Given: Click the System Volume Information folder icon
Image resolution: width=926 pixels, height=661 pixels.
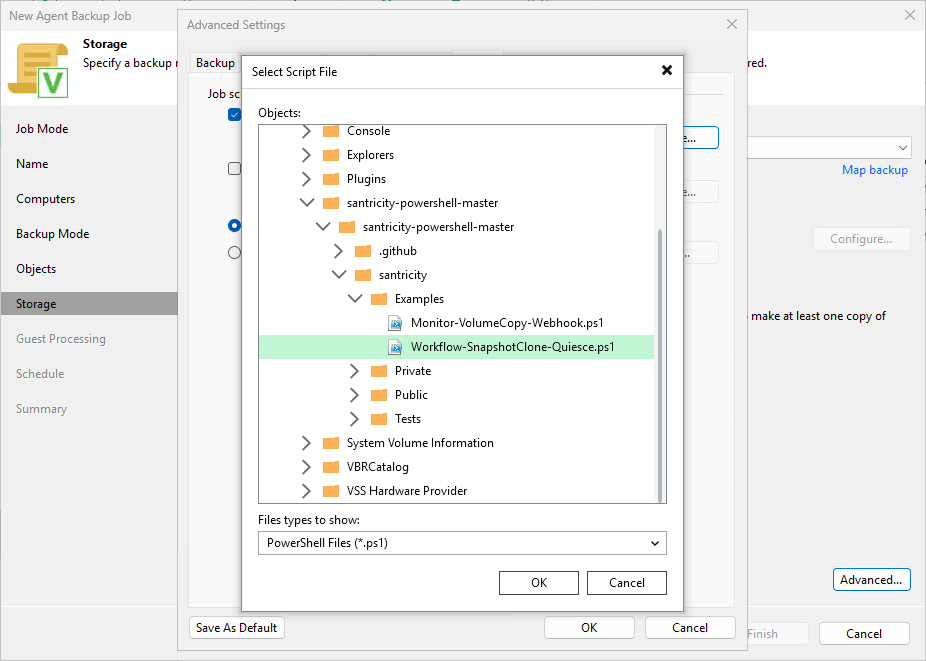Looking at the screenshot, I should [331, 443].
